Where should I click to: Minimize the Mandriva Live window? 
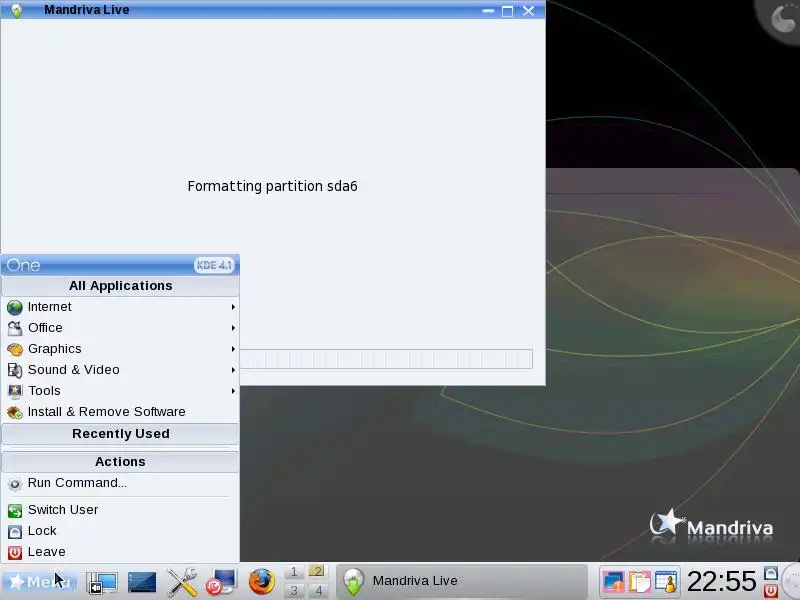pyautogui.click(x=488, y=10)
